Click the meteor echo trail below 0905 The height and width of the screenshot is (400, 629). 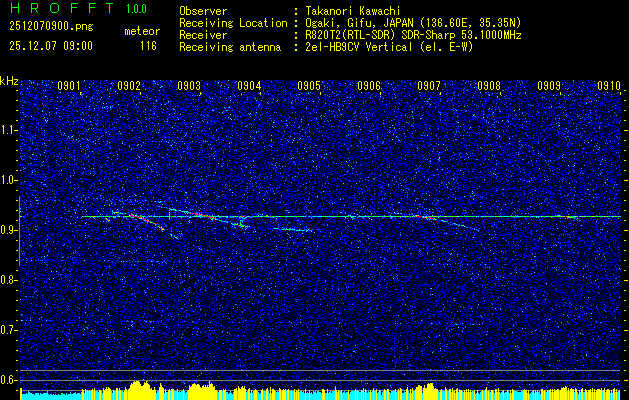(x=294, y=229)
